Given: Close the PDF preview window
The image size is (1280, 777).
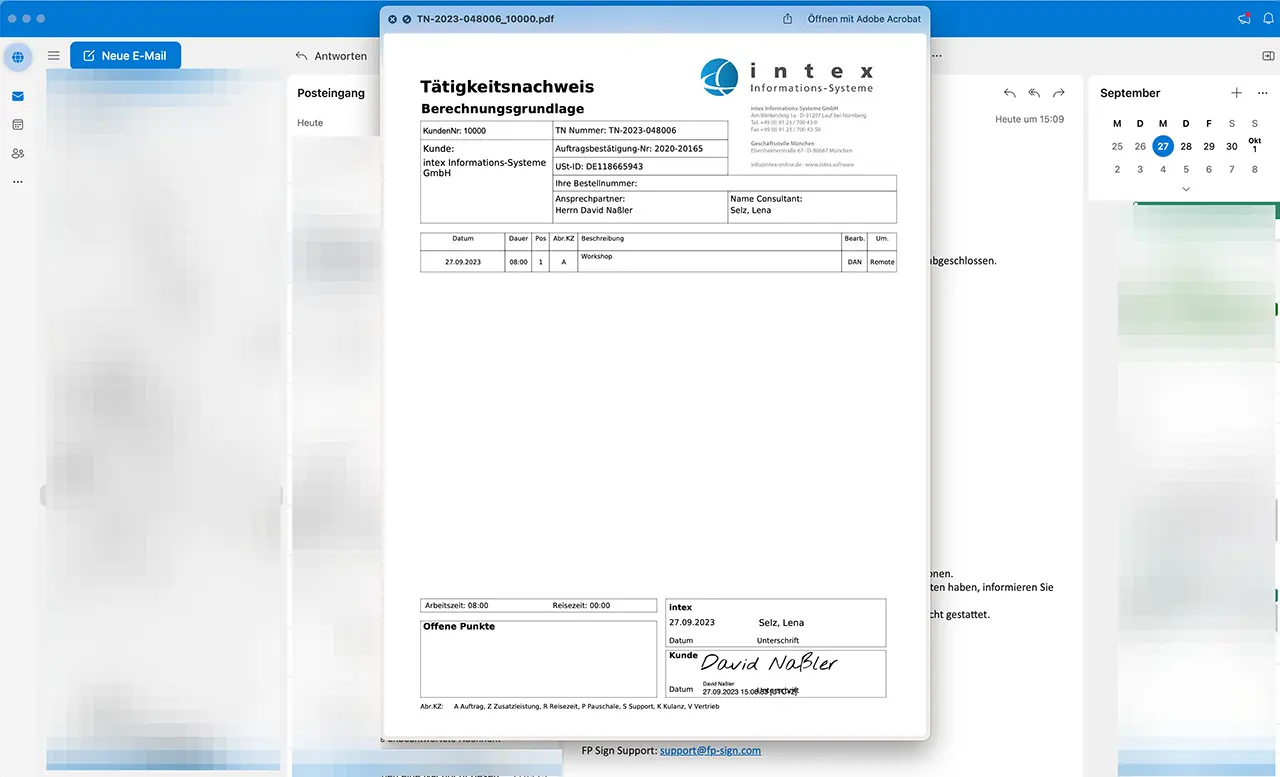Looking at the screenshot, I should pyautogui.click(x=392, y=19).
